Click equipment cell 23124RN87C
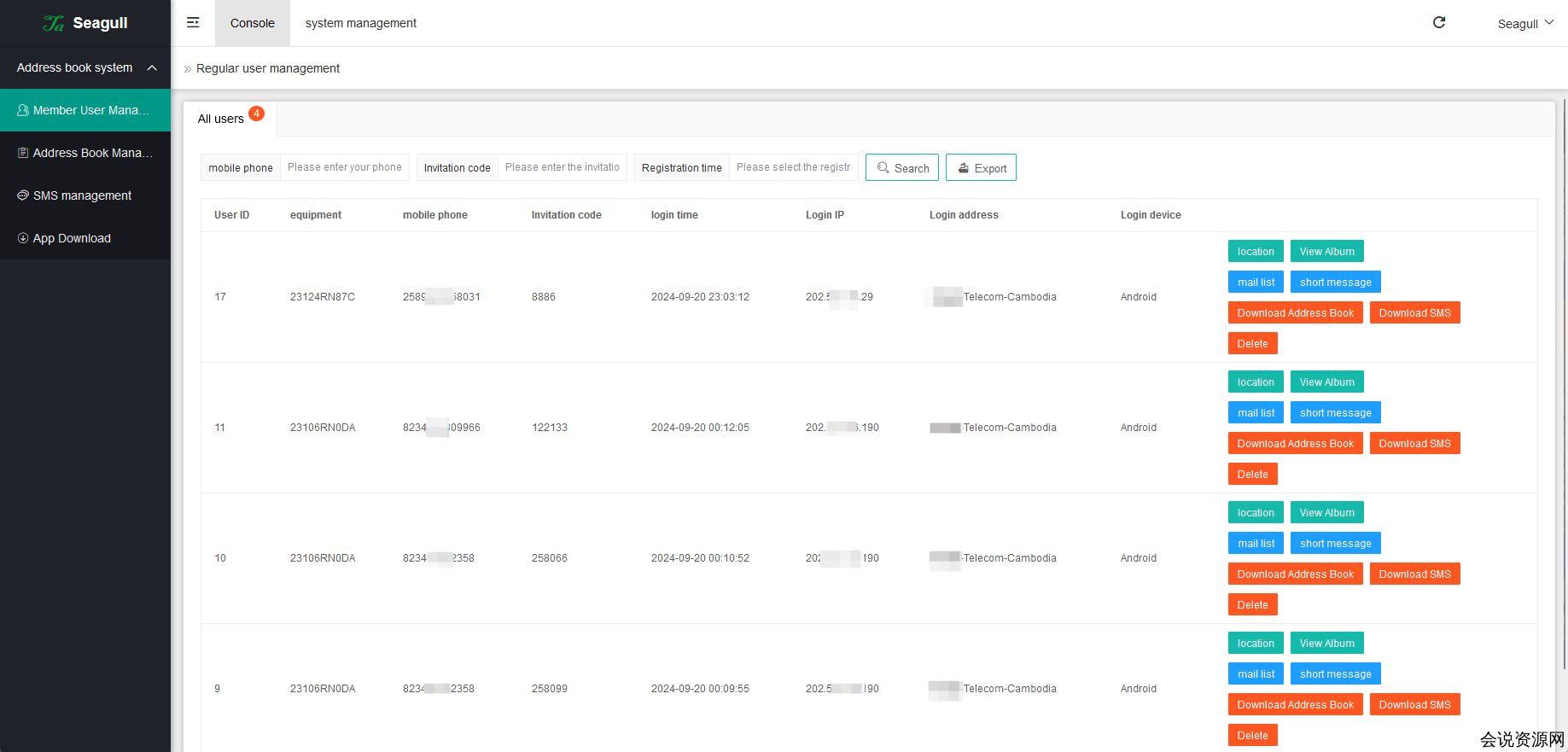This screenshot has height=752, width=1568. pyautogui.click(x=323, y=297)
